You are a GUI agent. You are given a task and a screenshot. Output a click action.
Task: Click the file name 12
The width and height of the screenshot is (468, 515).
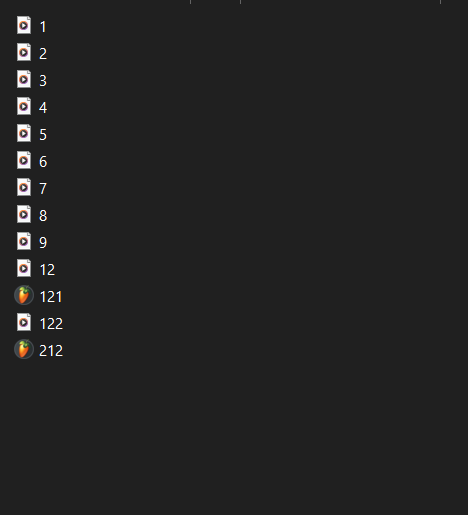click(47, 270)
